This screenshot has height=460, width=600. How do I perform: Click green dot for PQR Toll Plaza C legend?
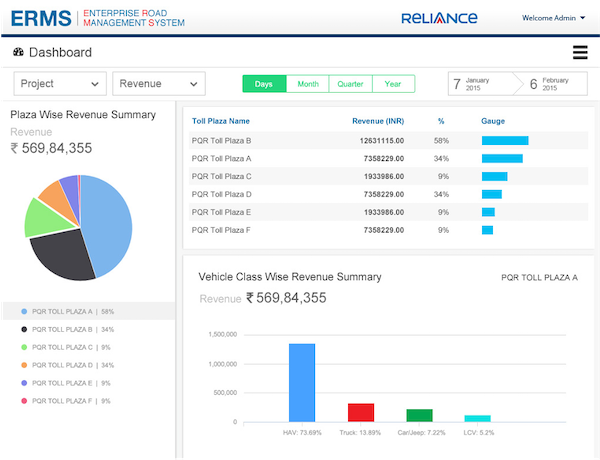point(22,347)
